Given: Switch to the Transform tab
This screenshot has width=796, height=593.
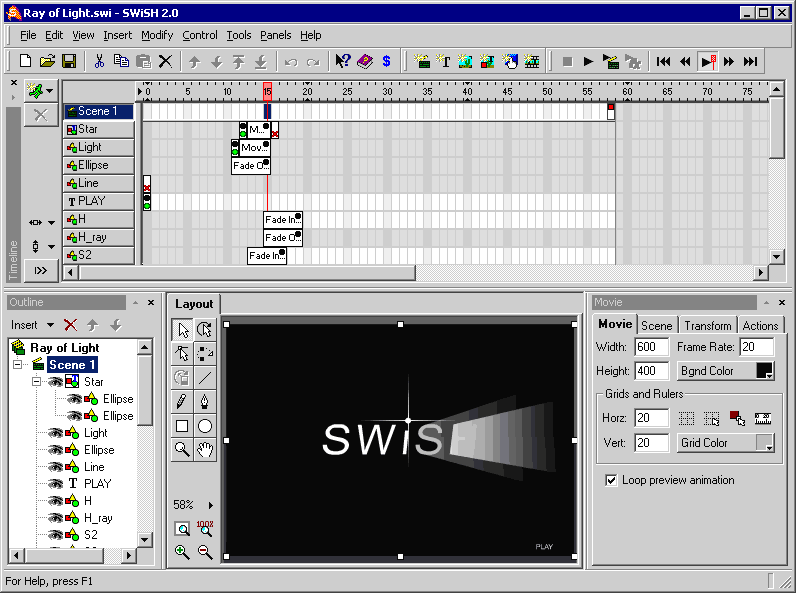Looking at the screenshot, I should pyautogui.click(x=708, y=325).
